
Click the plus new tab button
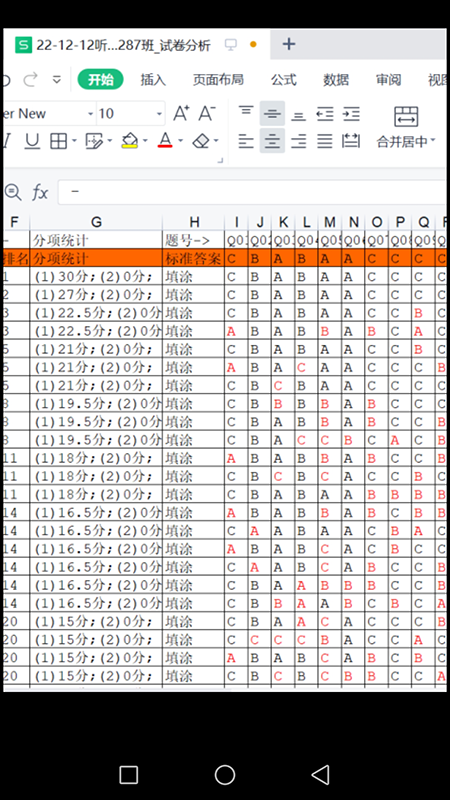pyautogui.click(x=289, y=44)
